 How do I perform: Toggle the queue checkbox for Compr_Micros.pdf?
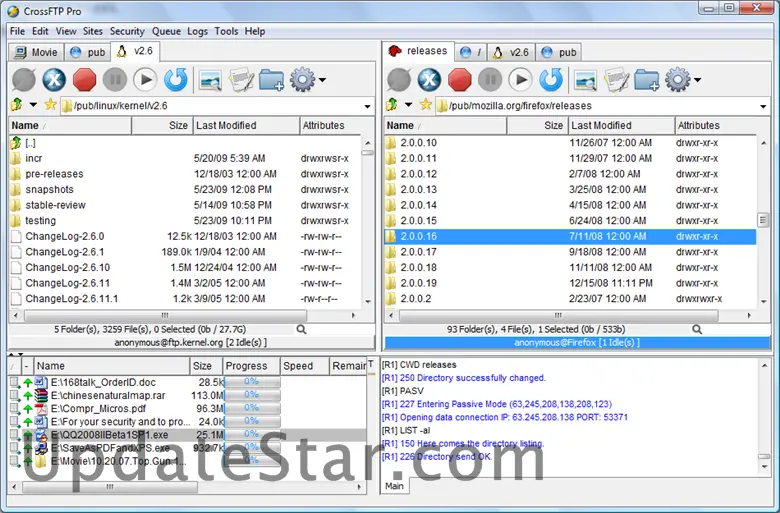click(14, 409)
